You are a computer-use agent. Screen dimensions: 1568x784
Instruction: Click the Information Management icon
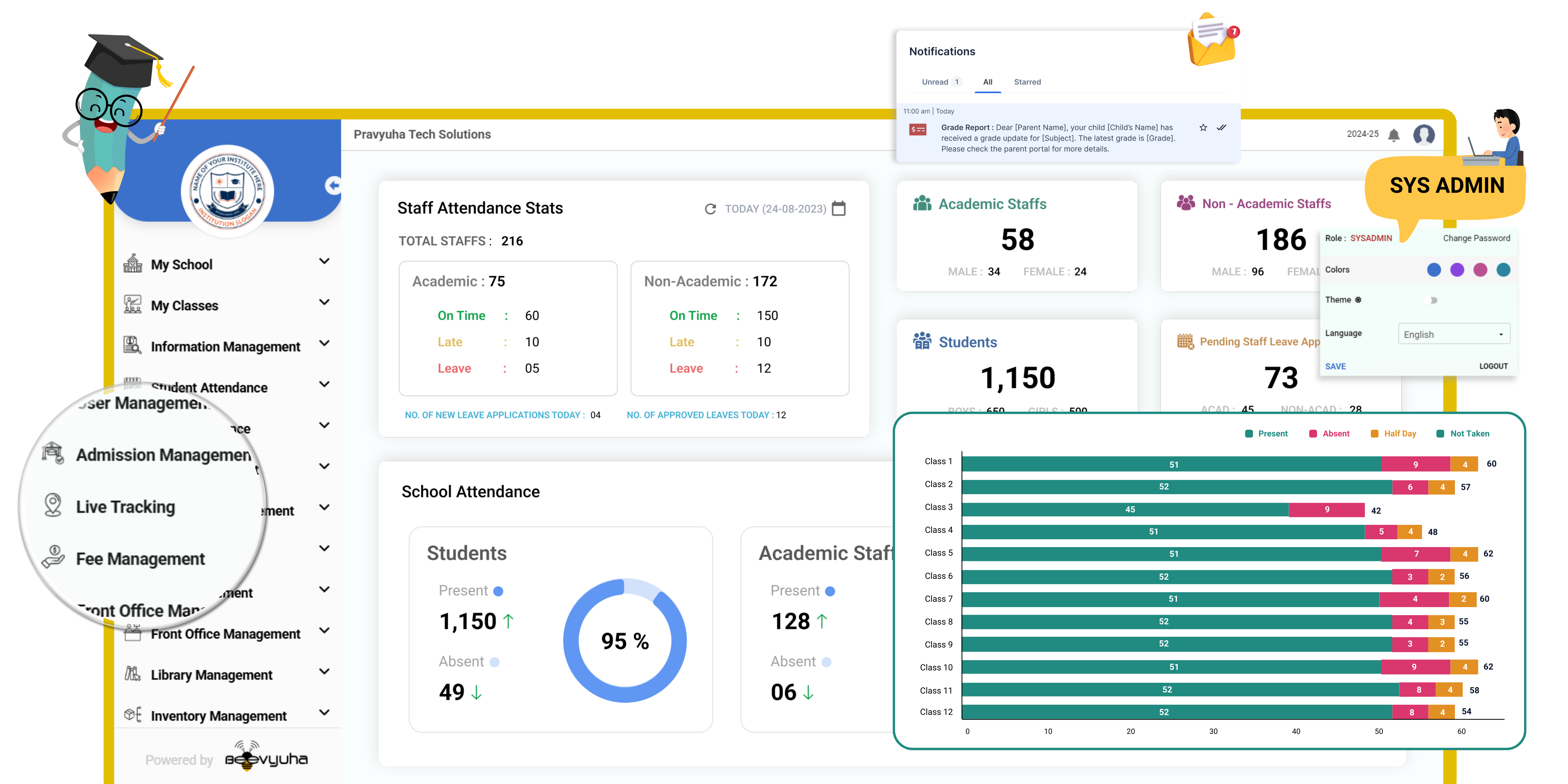(x=132, y=345)
